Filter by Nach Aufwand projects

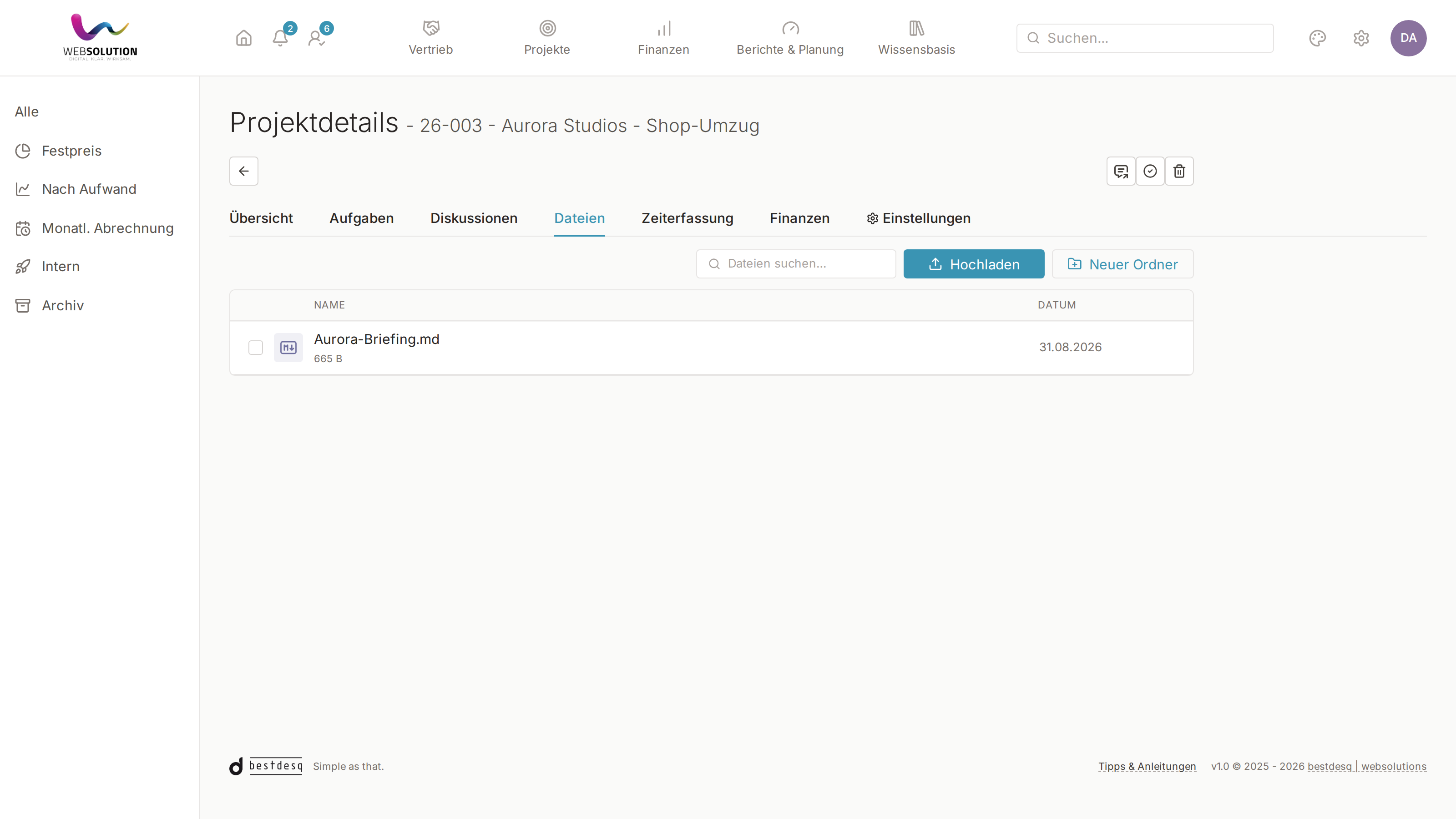[x=76, y=189]
